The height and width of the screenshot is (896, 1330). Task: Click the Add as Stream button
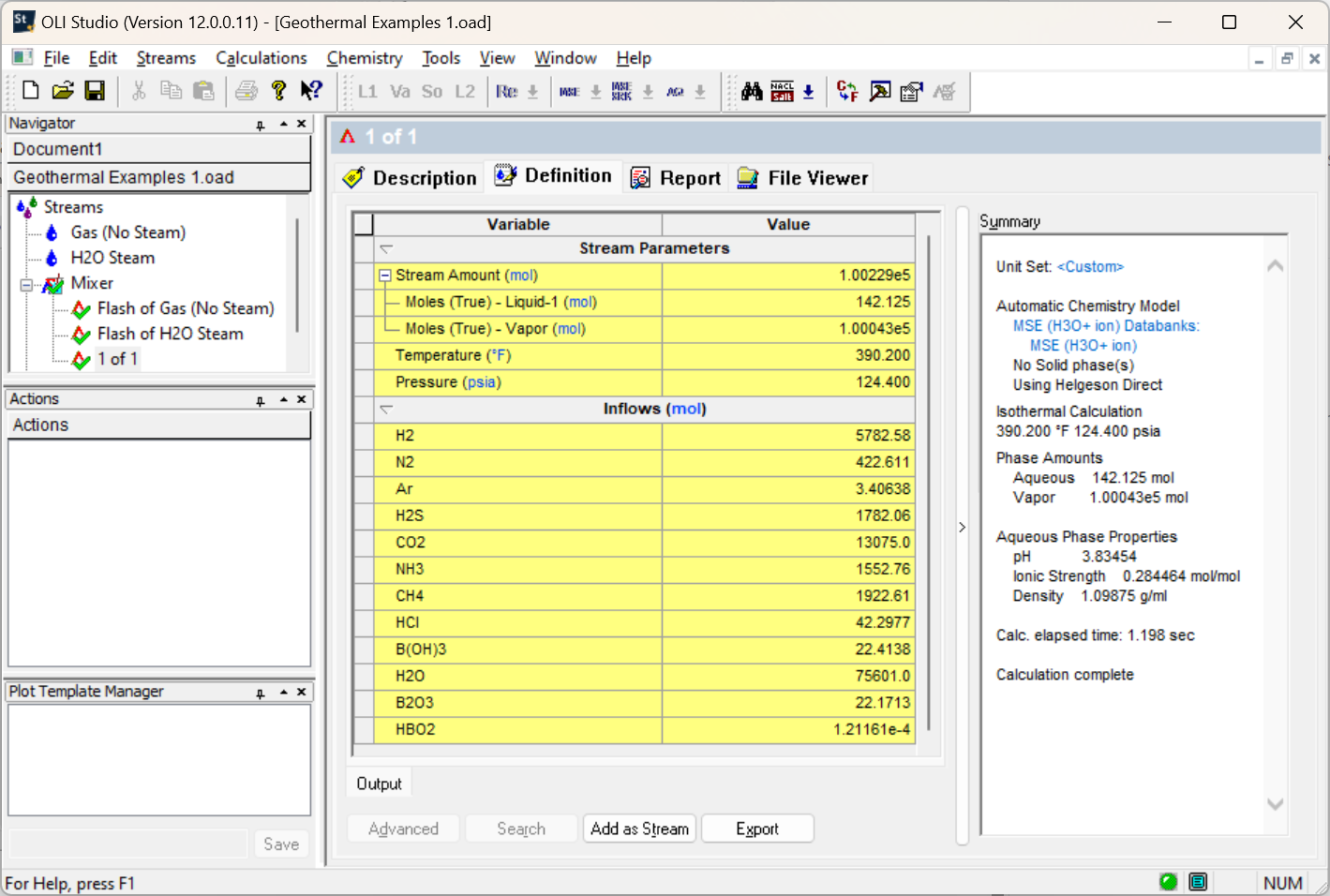639,829
